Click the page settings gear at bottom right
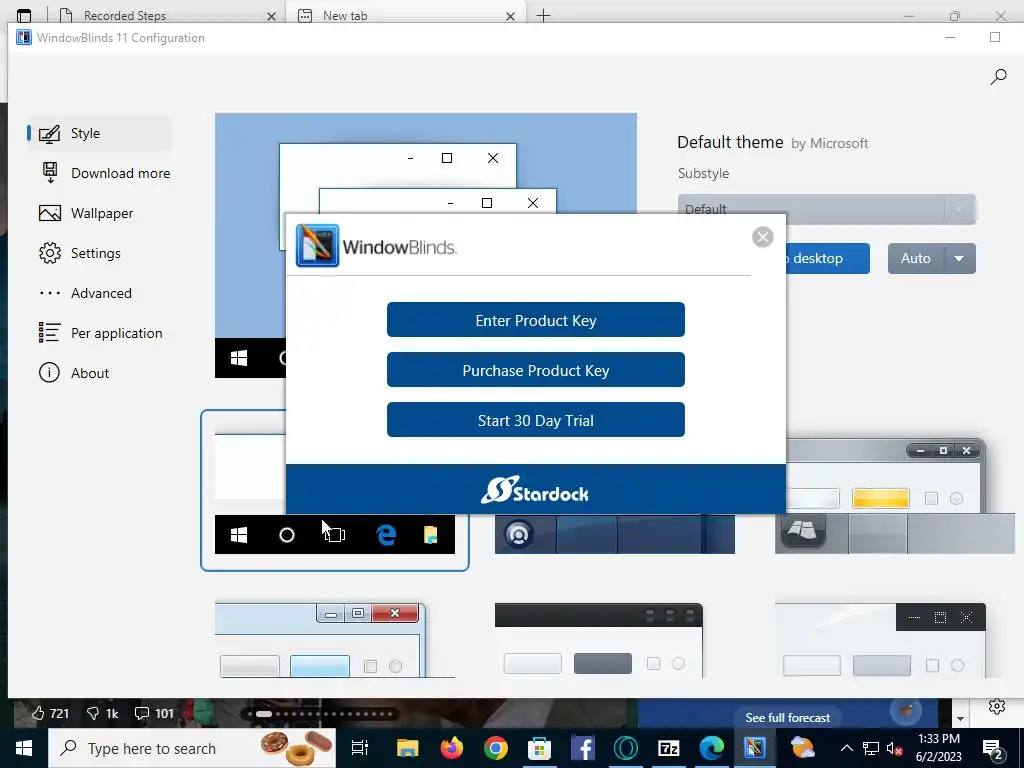1024x768 pixels. (997, 706)
